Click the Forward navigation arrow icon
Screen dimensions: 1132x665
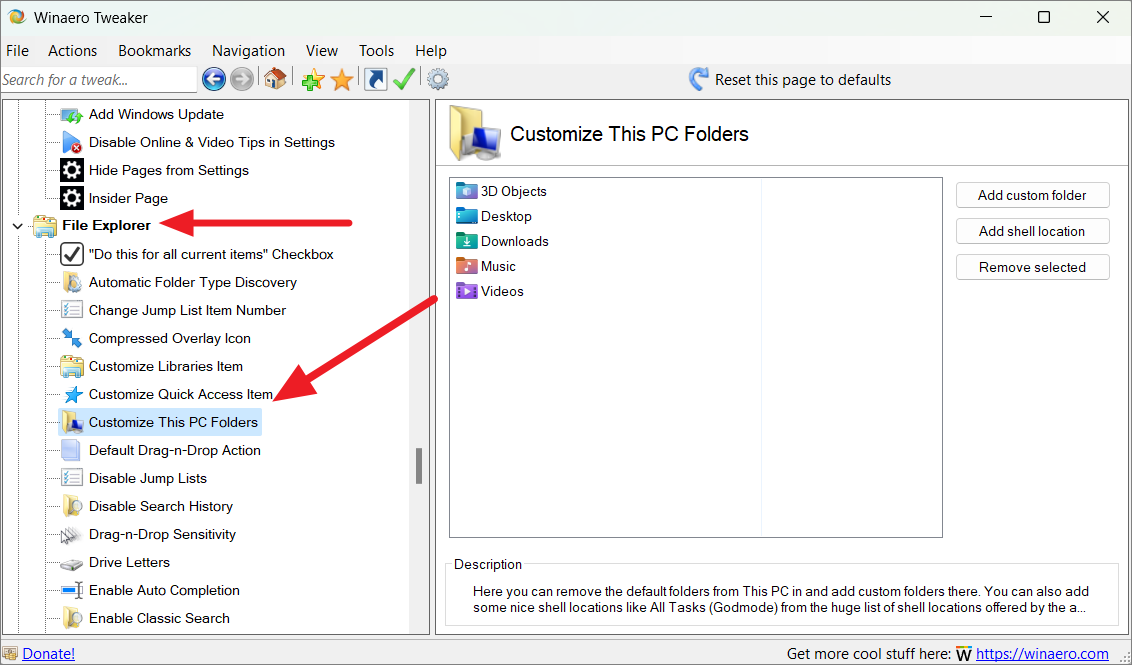(x=242, y=79)
